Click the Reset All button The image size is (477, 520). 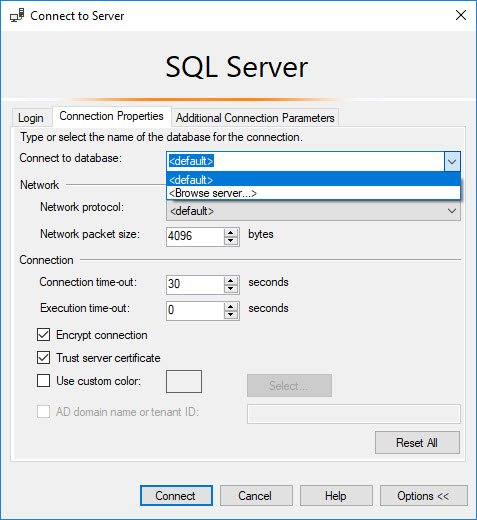pyautogui.click(x=417, y=443)
